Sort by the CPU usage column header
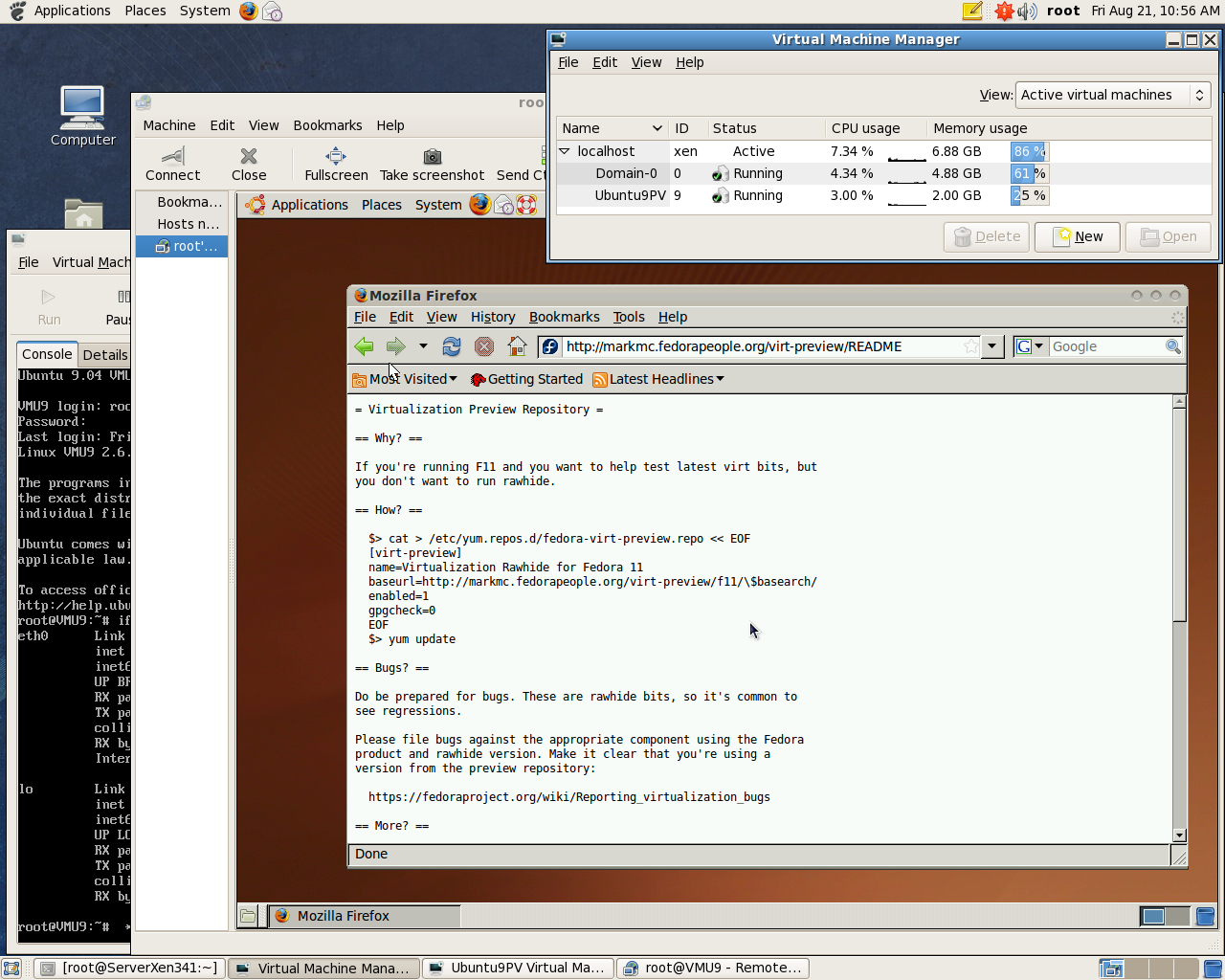The width and height of the screenshot is (1225, 980). [x=875, y=128]
